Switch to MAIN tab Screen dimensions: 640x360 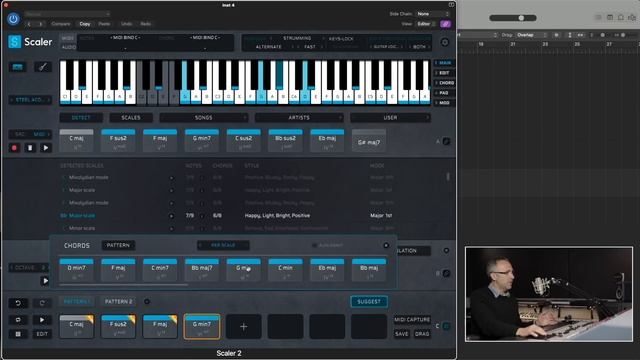(x=444, y=63)
